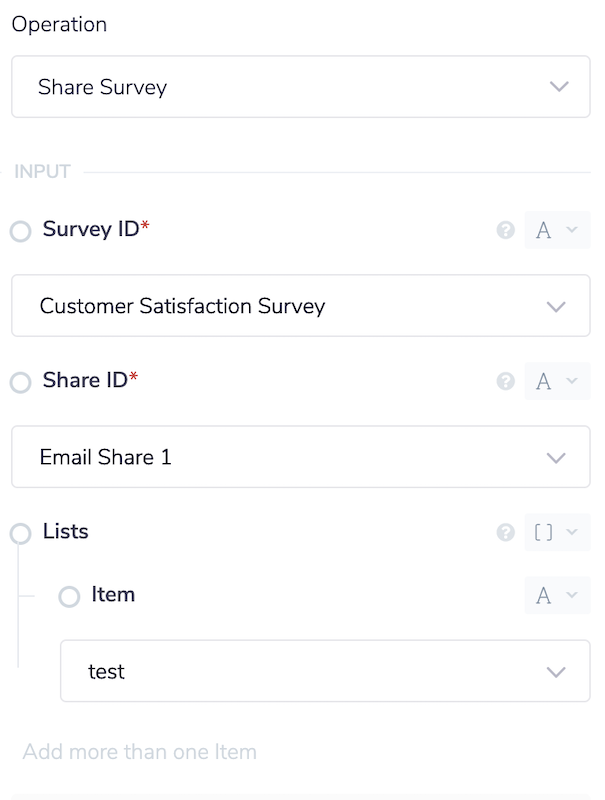Open help tooltip for Share ID
Image resolution: width=605 pixels, height=800 pixels.
(505, 381)
